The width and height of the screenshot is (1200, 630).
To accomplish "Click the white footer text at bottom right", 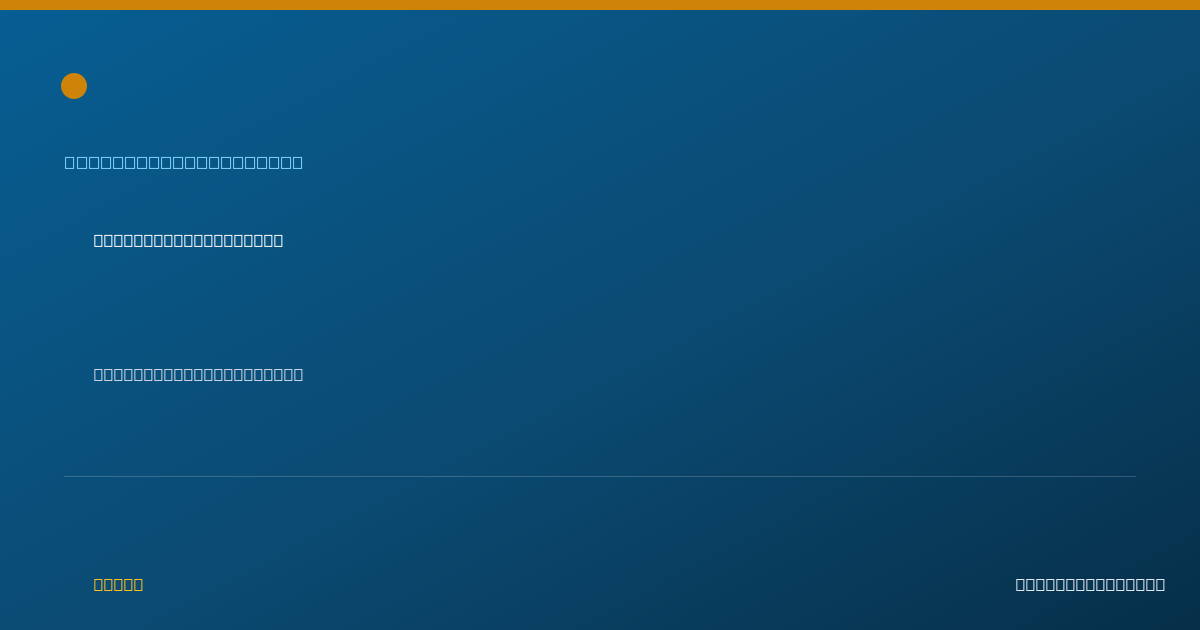I will pyautogui.click(x=1090, y=584).
